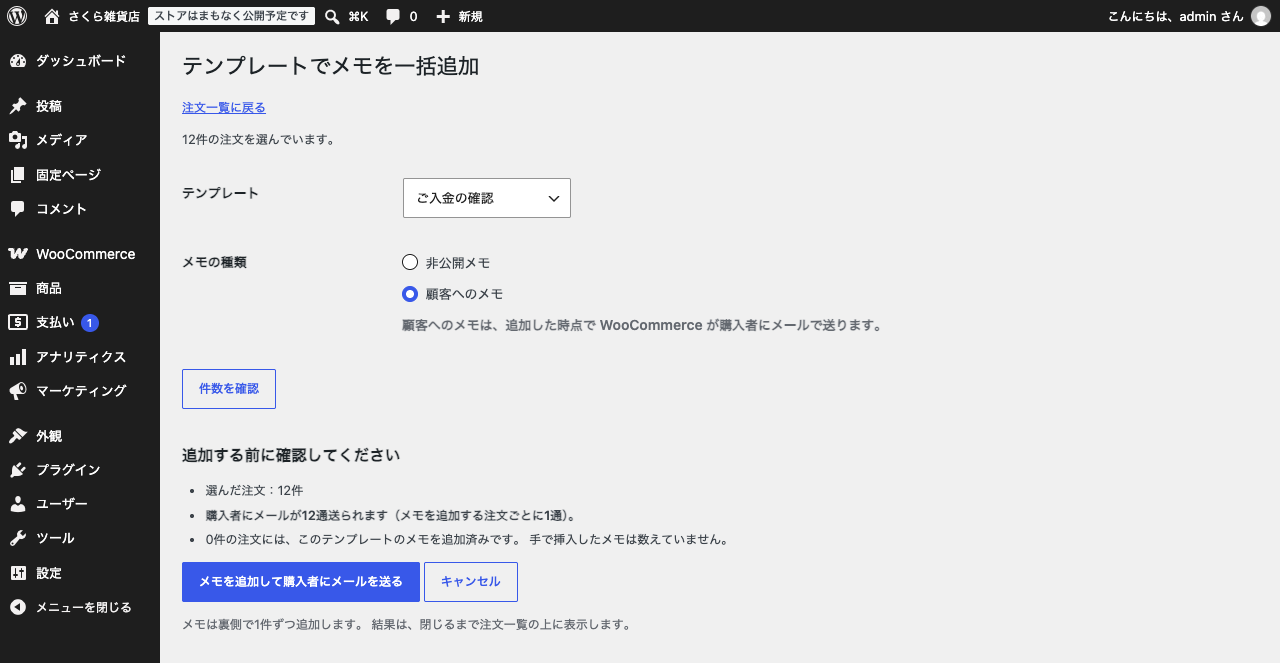Click the plus icon for 新規
This screenshot has width=1280, height=663.
coord(444,16)
